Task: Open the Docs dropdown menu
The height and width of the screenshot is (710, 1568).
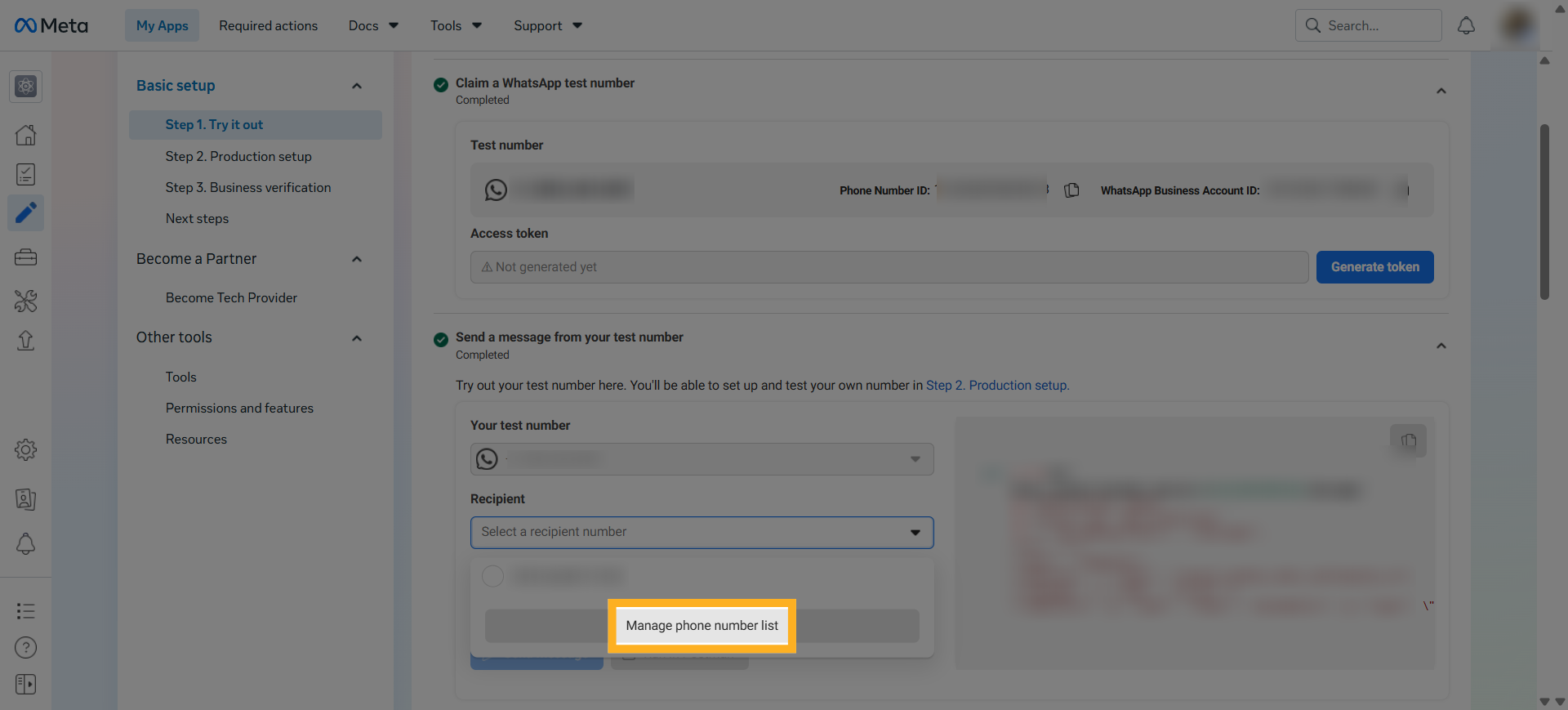Action: point(373,25)
